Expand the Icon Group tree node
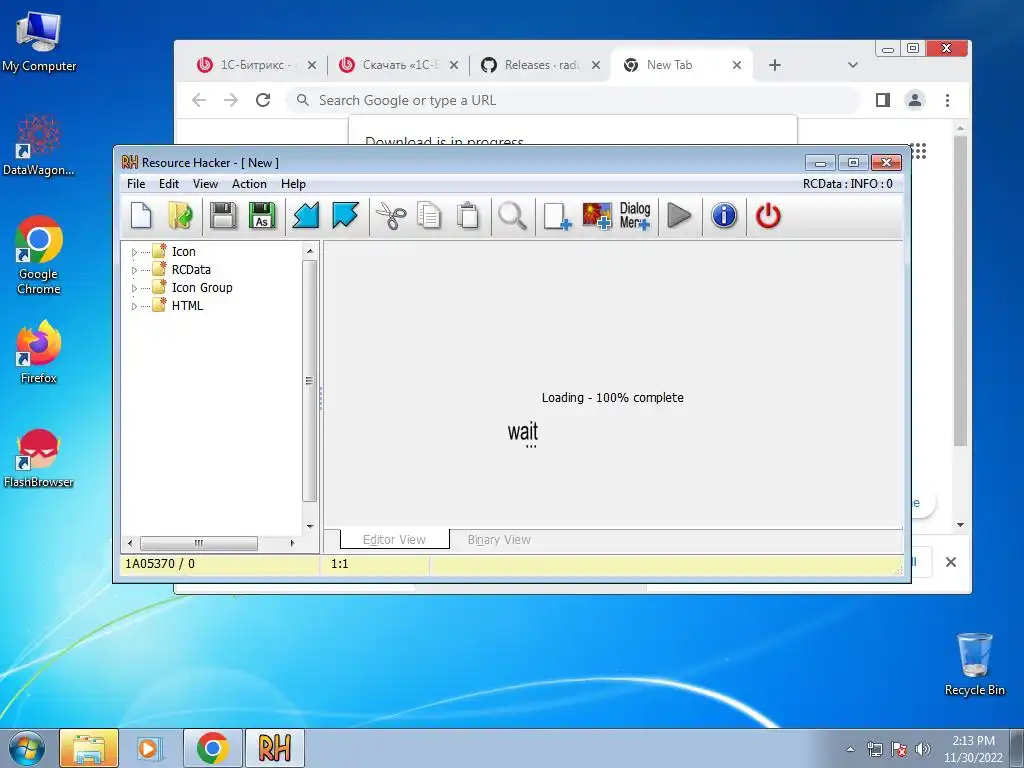The image size is (1024, 768). pos(135,288)
